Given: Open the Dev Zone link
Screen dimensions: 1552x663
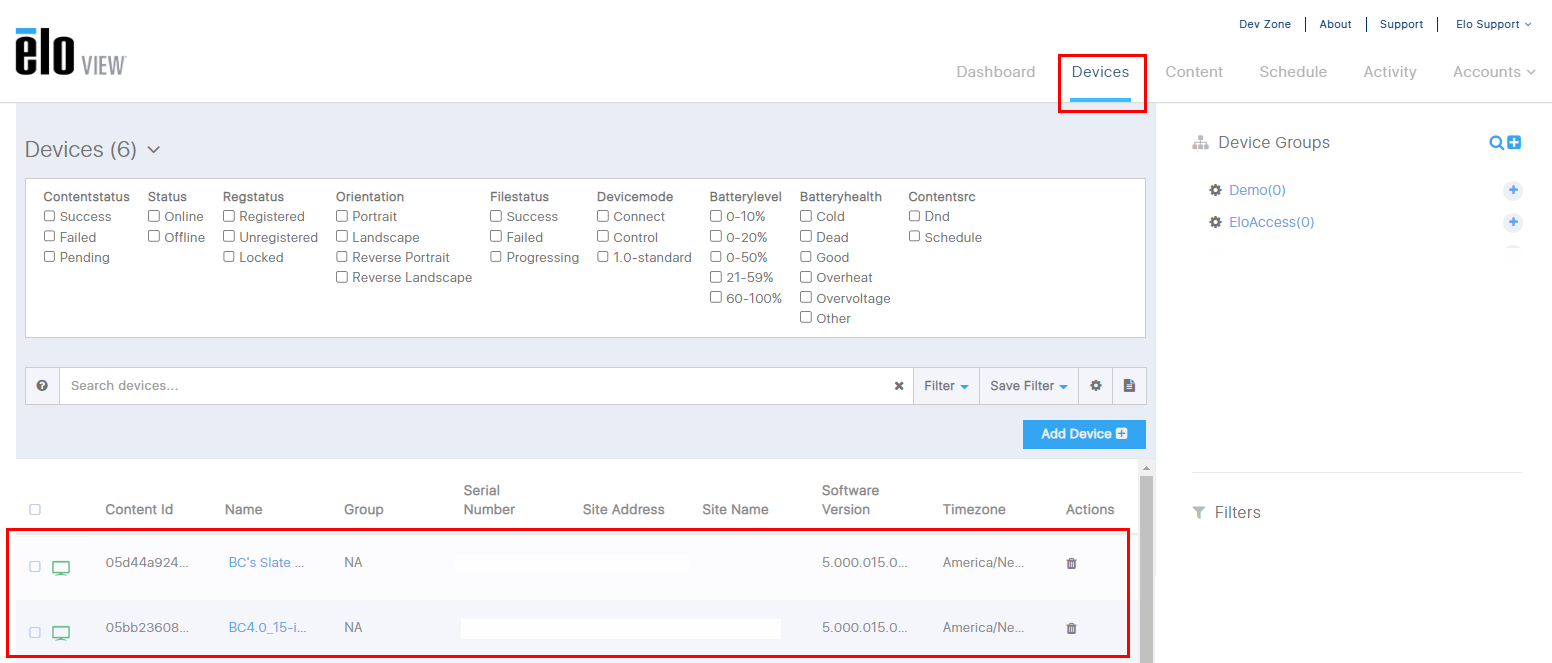Looking at the screenshot, I should [1265, 24].
